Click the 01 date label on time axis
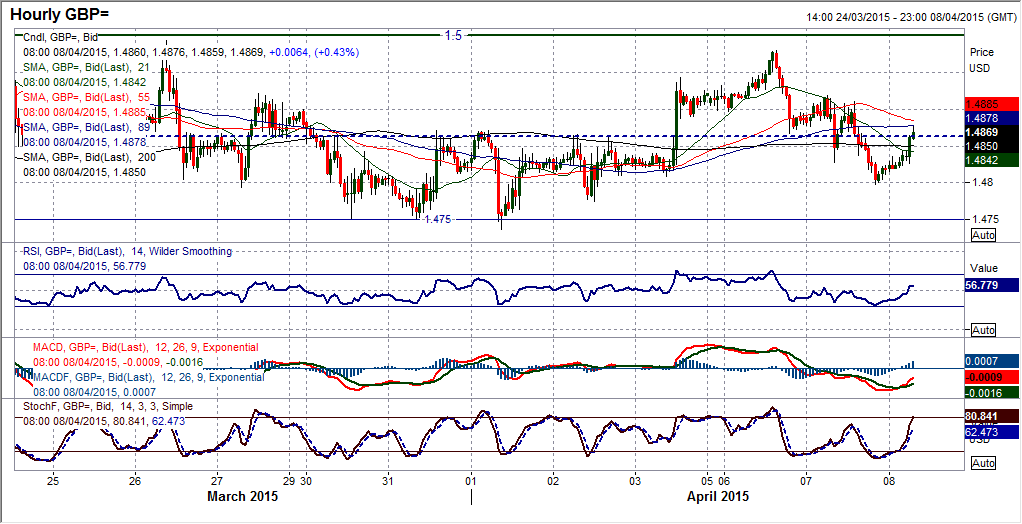The width and height of the screenshot is (1022, 524). click(x=471, y=481)
